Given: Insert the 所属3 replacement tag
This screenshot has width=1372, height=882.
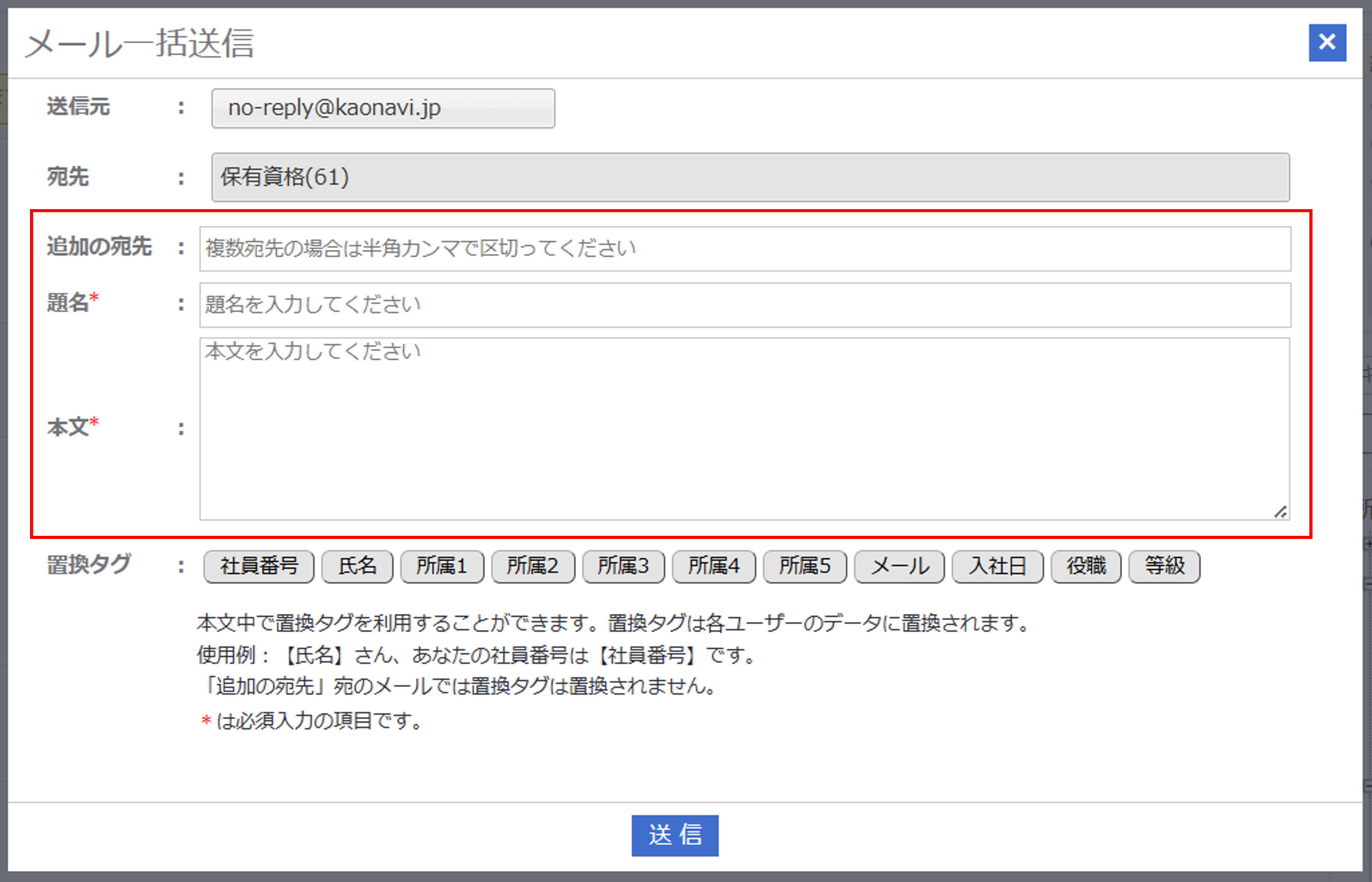Looking at the screenshot, I should (x=623, y=567).
